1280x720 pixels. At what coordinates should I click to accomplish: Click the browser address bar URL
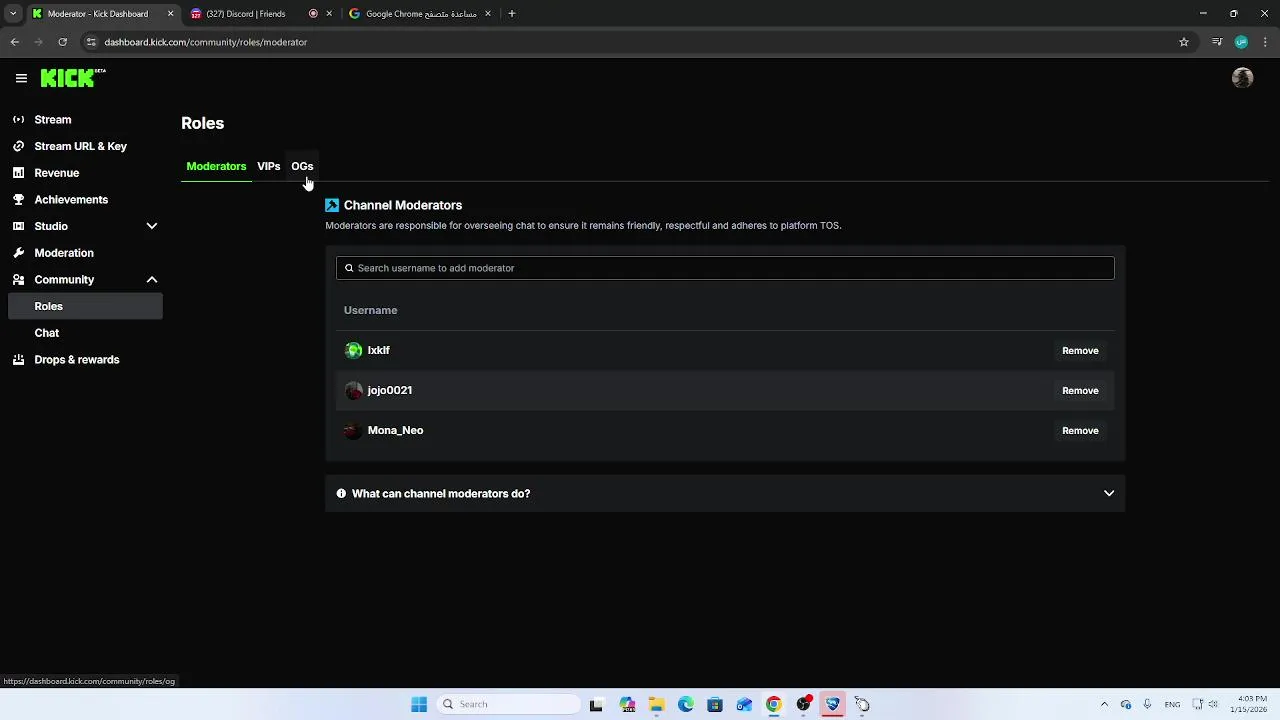click(x=205, y=42)
